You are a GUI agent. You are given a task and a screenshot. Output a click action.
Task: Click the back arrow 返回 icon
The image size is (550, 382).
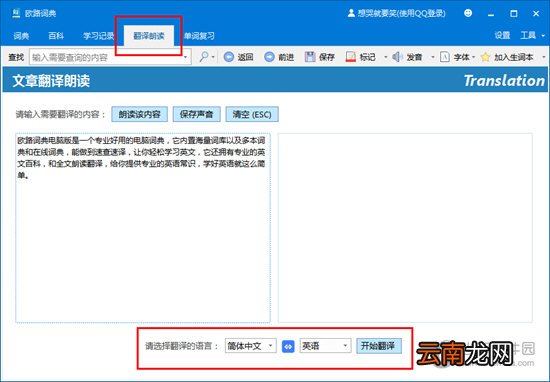pos(229,57)
